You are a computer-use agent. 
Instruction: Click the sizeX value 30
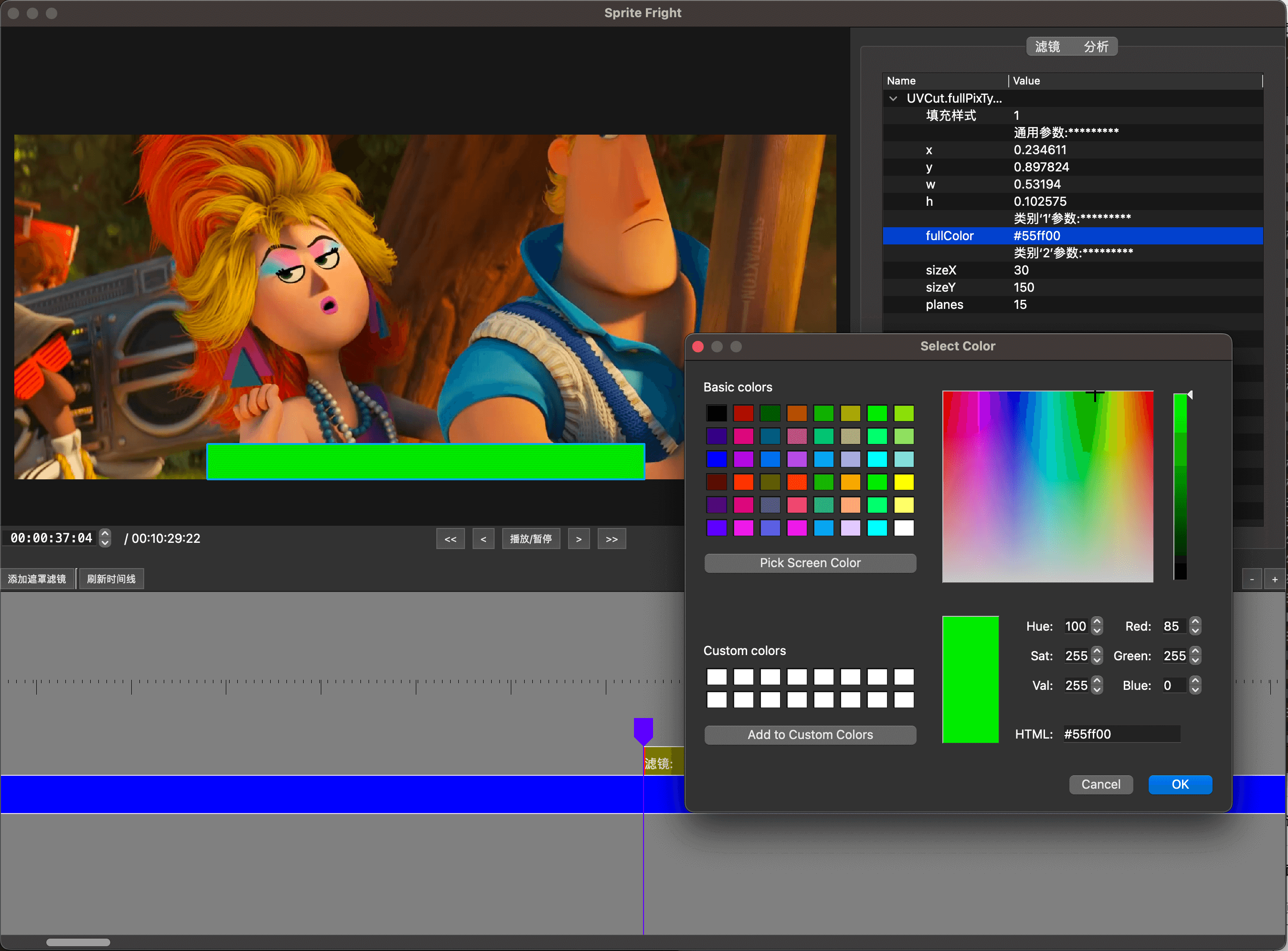1021,270
